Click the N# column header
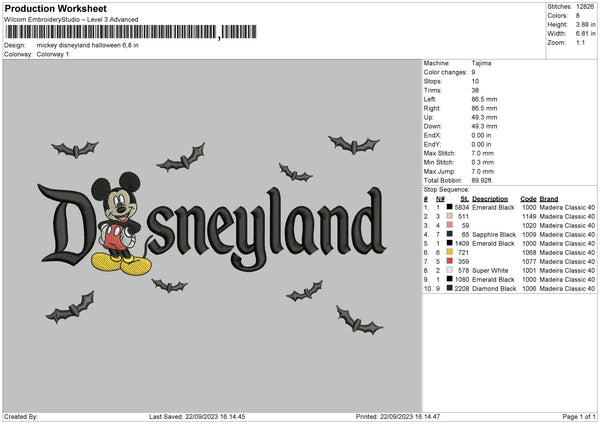The image size is (600, 424). click(440, 199)
